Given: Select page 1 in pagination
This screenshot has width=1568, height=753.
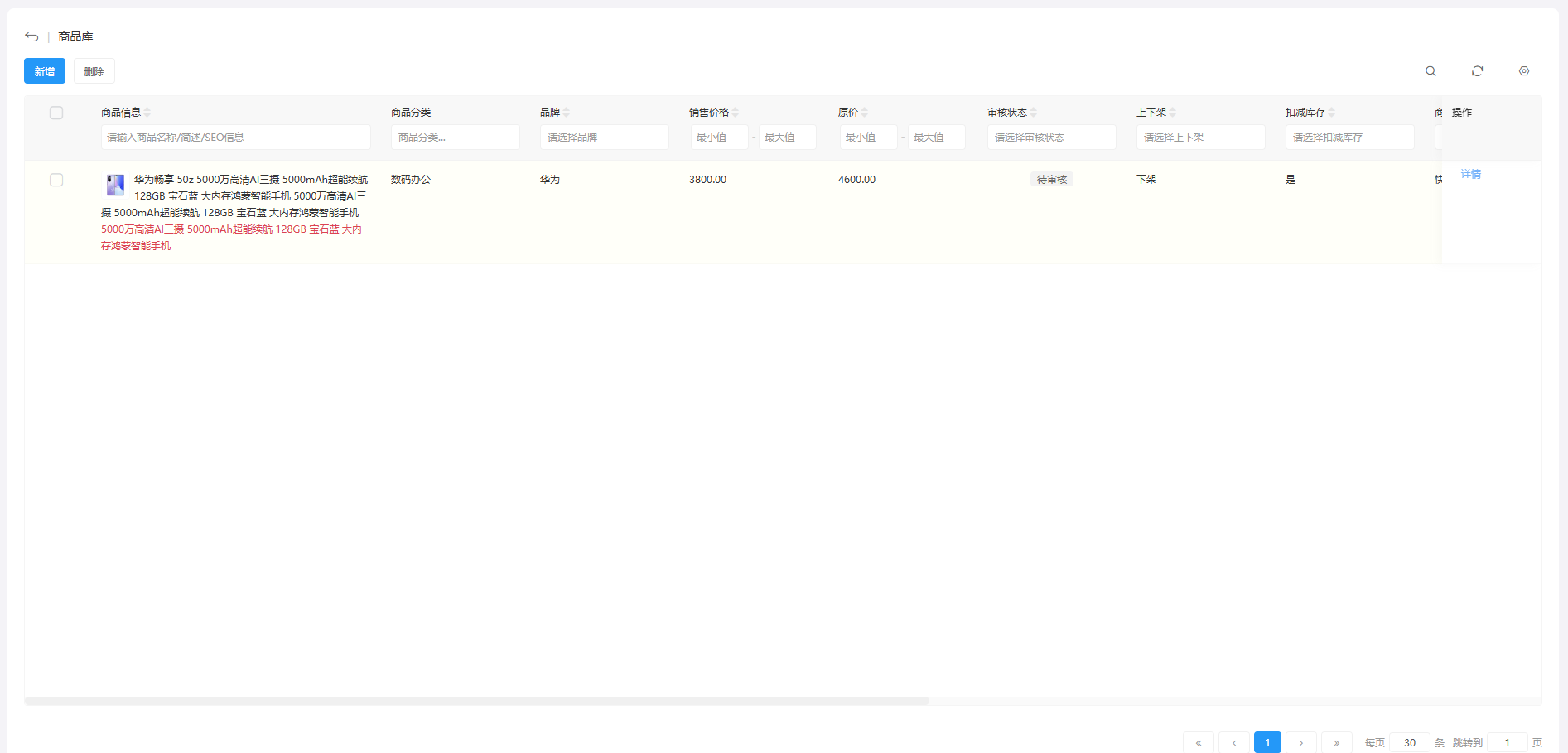Looking at the screenshot, I should tap(1266, 742).
